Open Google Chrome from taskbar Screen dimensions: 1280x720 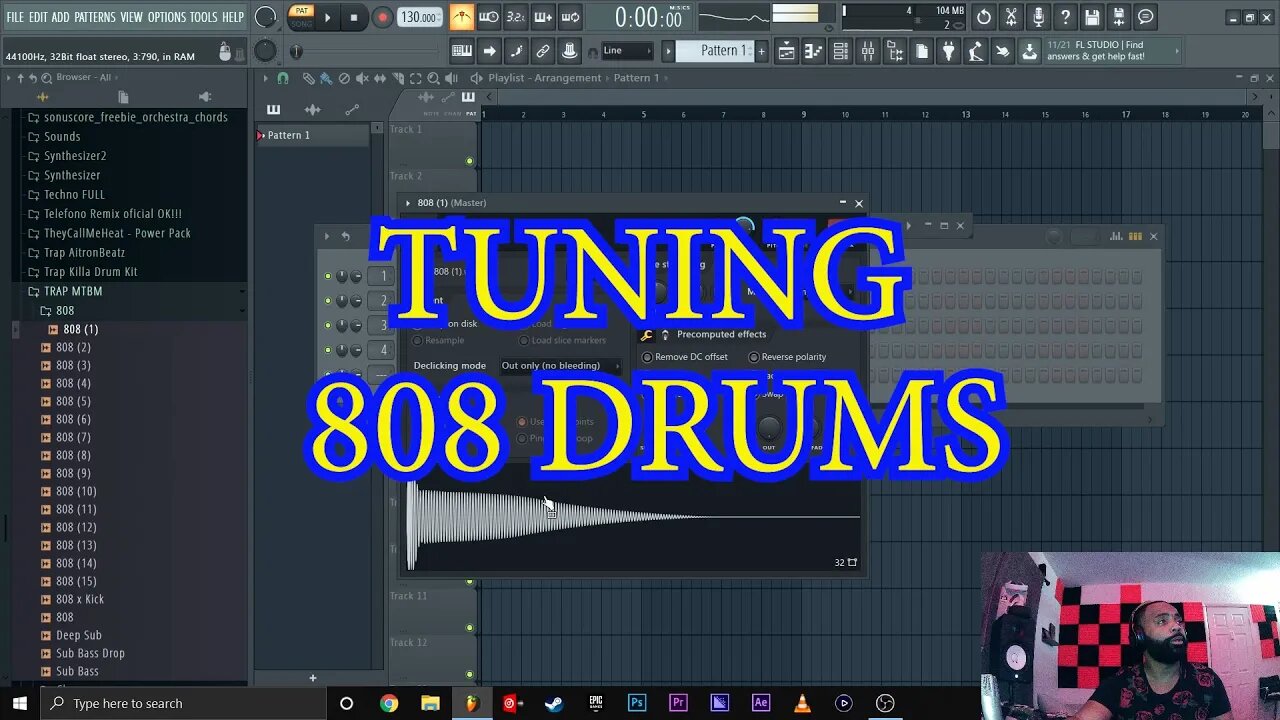388,703
